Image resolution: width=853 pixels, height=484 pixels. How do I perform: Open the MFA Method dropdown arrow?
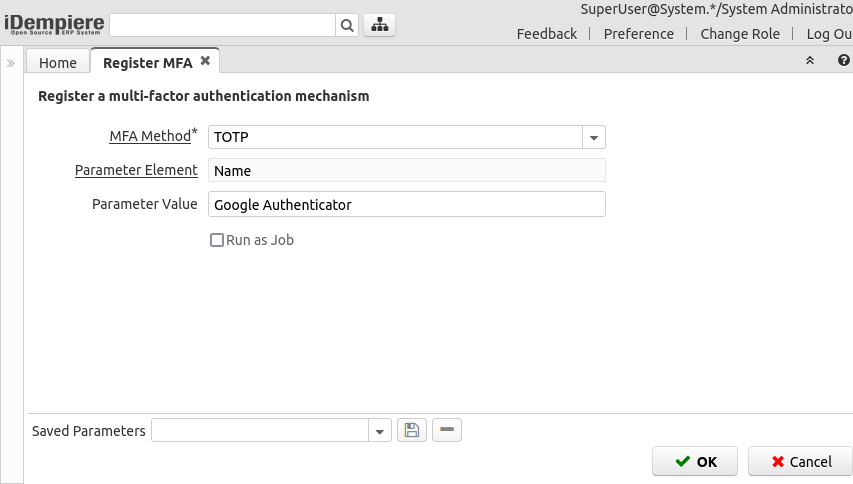[594, 137]
